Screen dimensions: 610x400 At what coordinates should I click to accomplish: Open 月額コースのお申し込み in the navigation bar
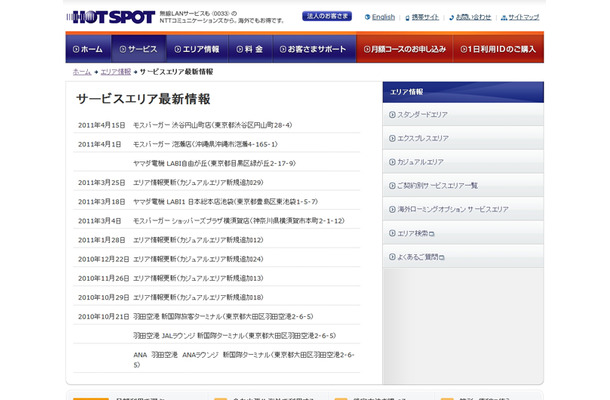coord(405,49)
